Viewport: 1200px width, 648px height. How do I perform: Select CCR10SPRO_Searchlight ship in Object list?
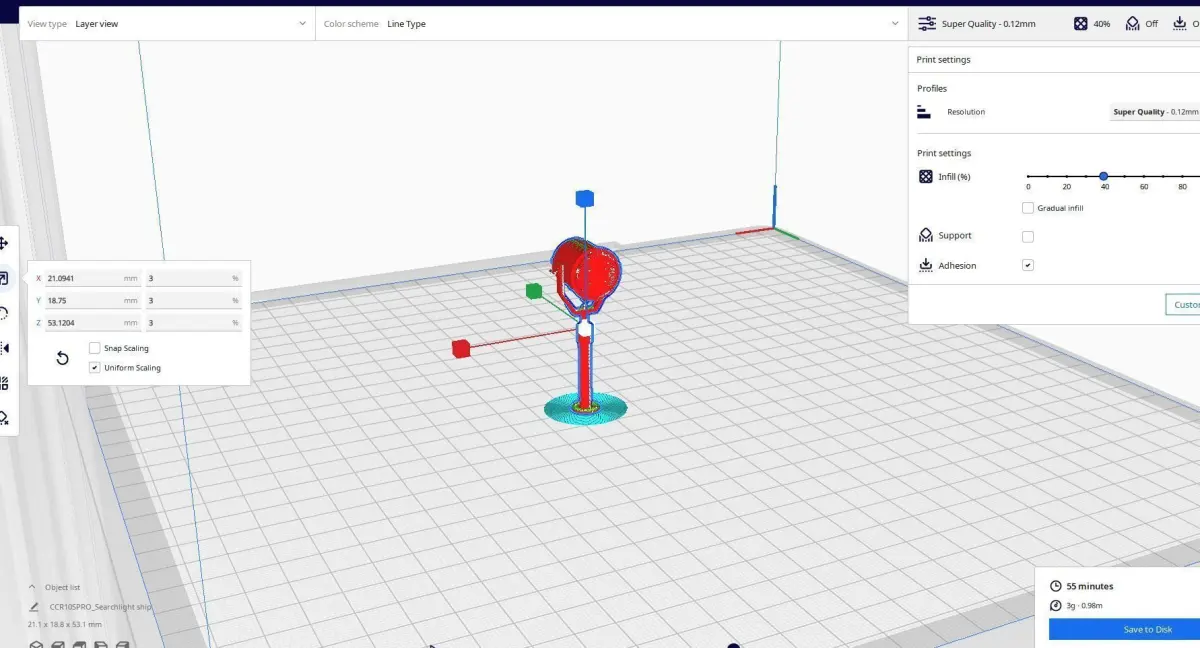click(100, 606)
